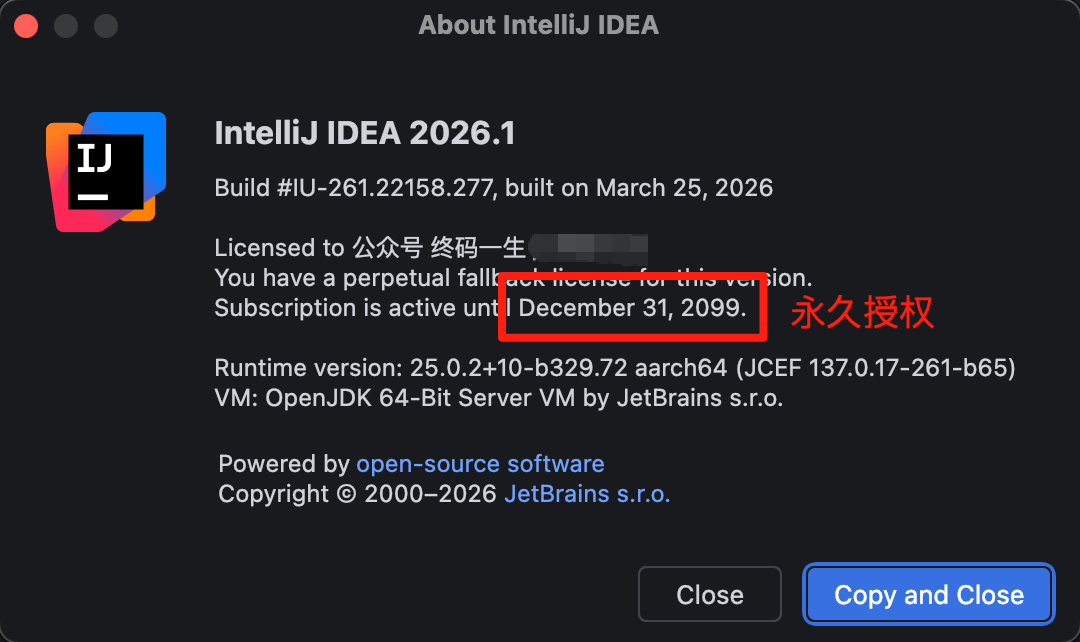Viewport: 1080px width, 642px height.
Task: Click the middle gray traffic-light button
Action: 66,25
